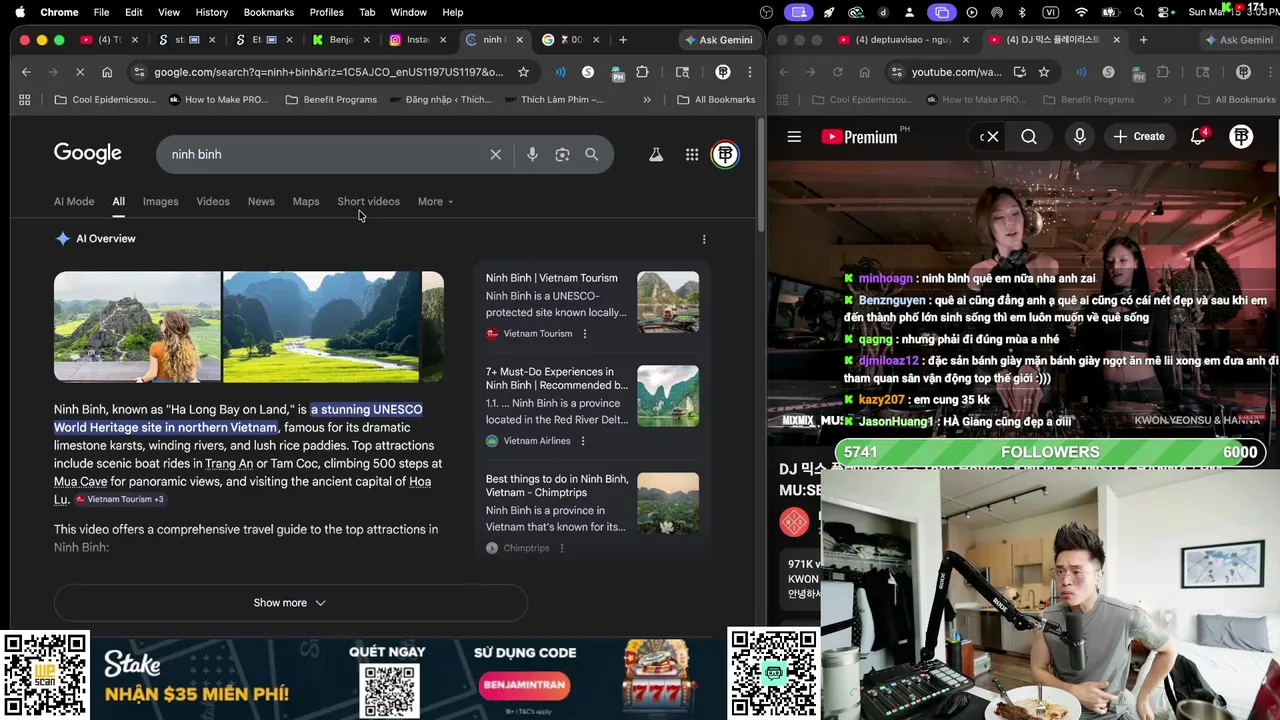Switch to News results tab
This screenshot has width=1280, height=720.
pyautogui.click(x=261, y=201)
